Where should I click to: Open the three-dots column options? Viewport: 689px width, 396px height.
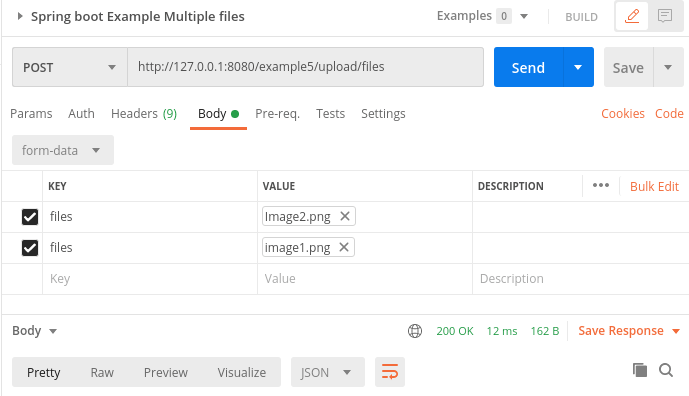(x=601, y=185)
